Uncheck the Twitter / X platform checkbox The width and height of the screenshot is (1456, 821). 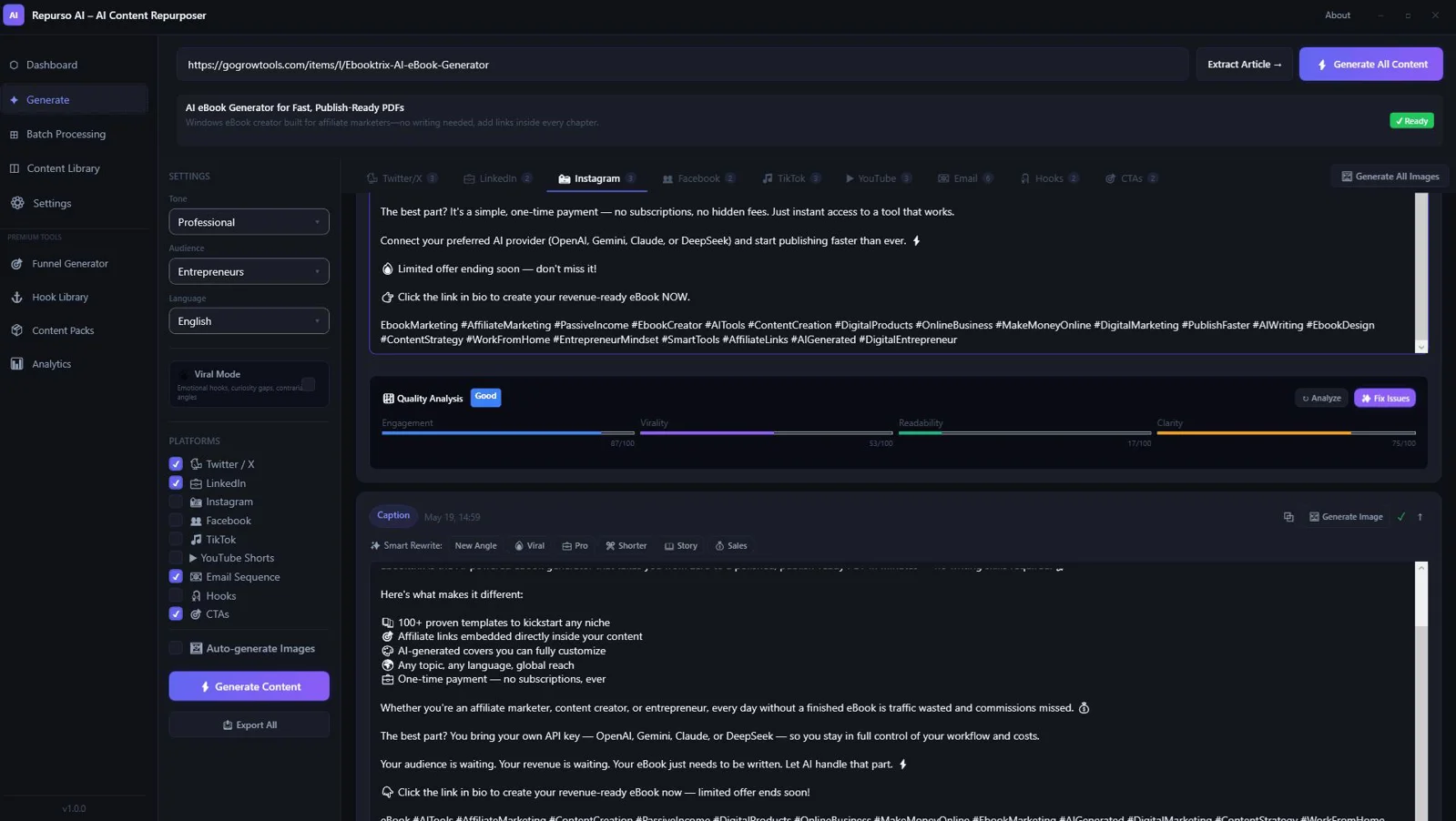[176, 464]
